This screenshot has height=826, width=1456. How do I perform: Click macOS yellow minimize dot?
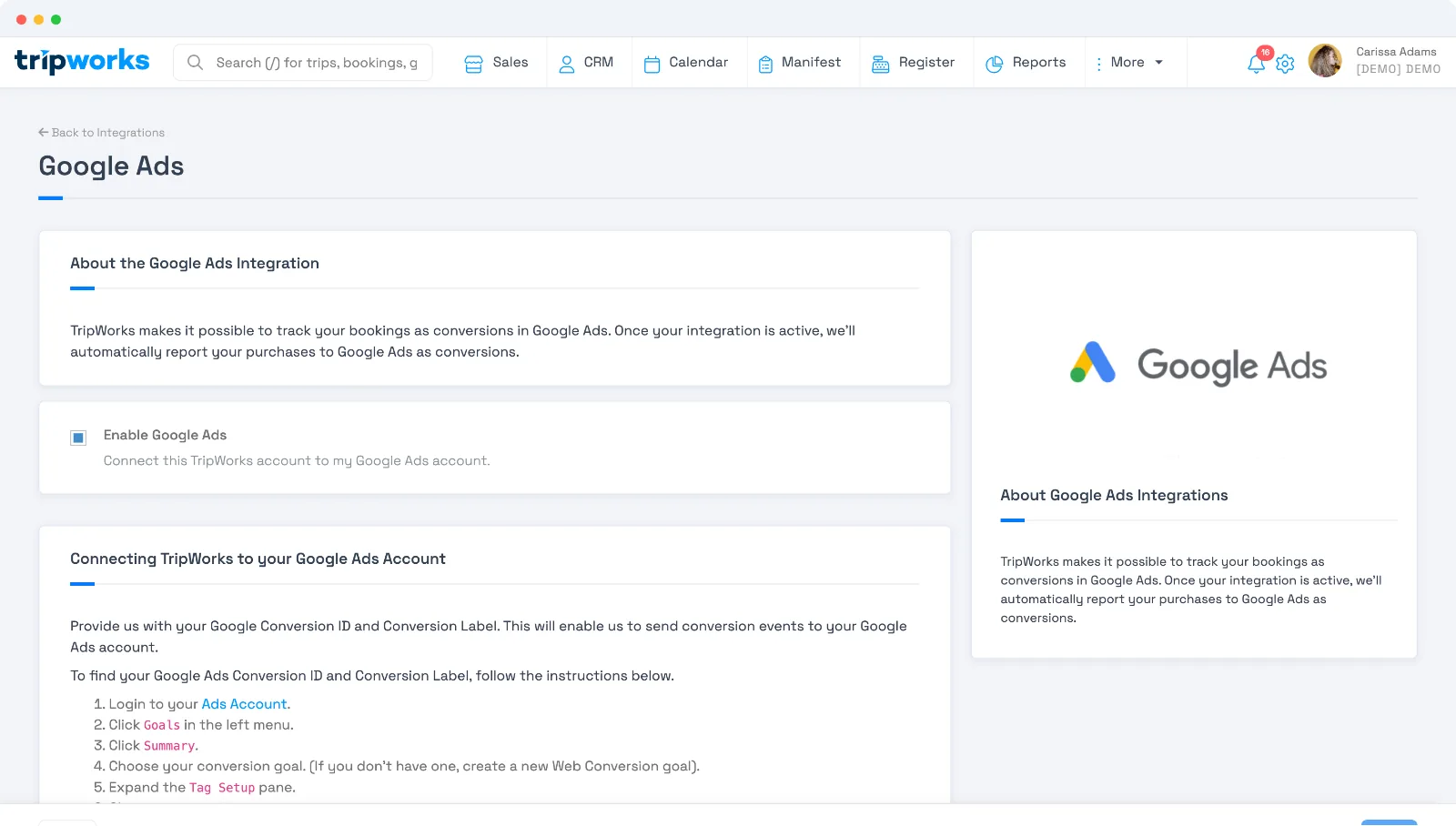pos(38,19)
